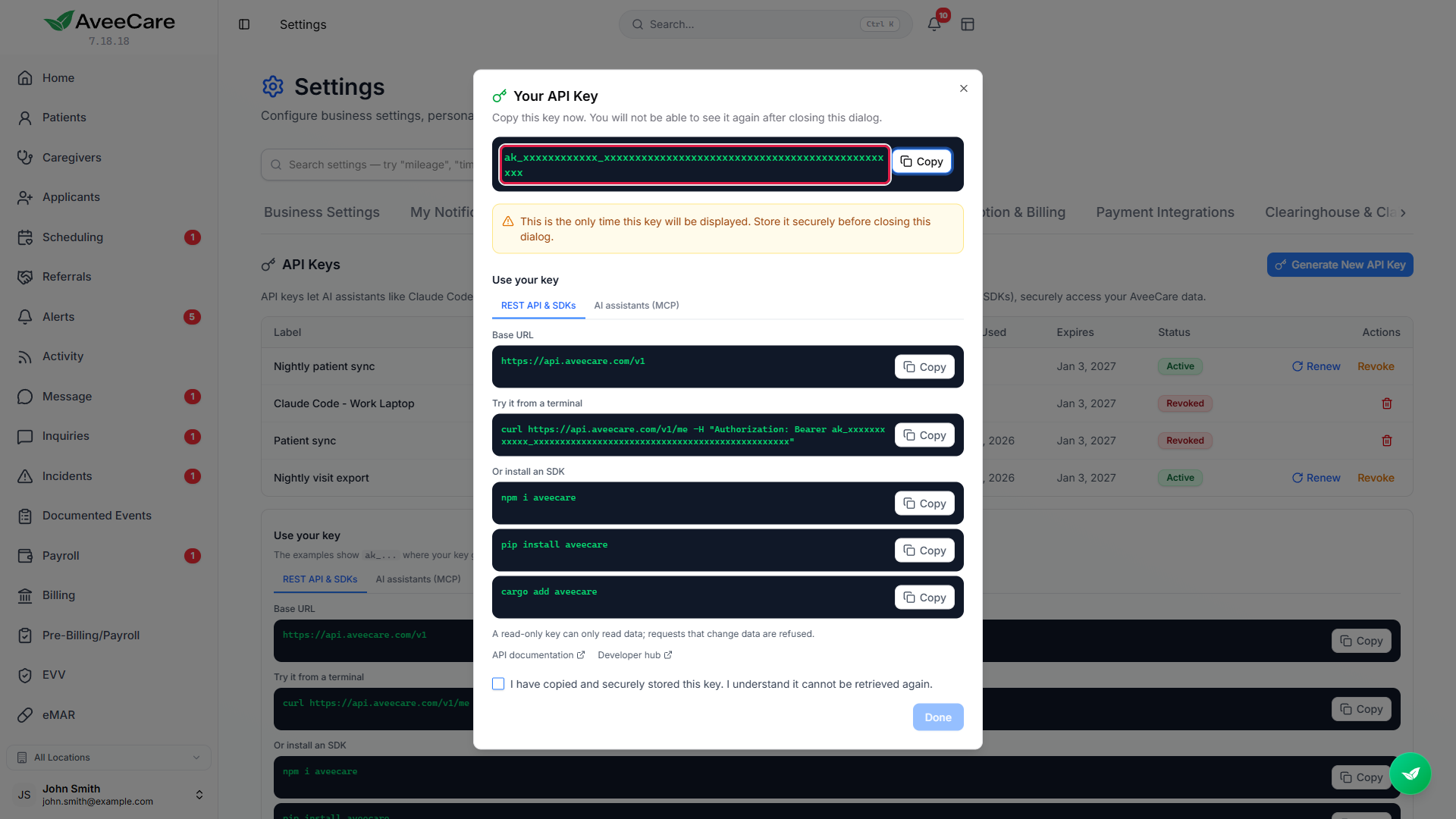Revoke the Nightly visit export key
The width and height of the screenshot is (1456, 819).
[x=1376, y=478]
